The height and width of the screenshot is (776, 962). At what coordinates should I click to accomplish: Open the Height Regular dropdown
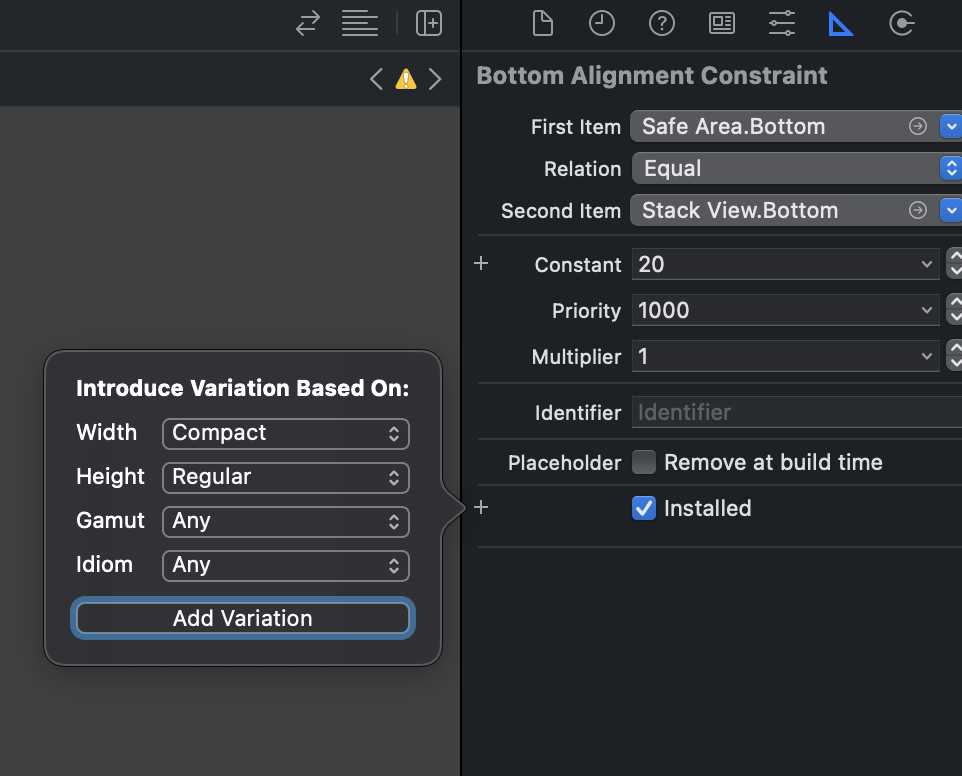tap(285, 477)
